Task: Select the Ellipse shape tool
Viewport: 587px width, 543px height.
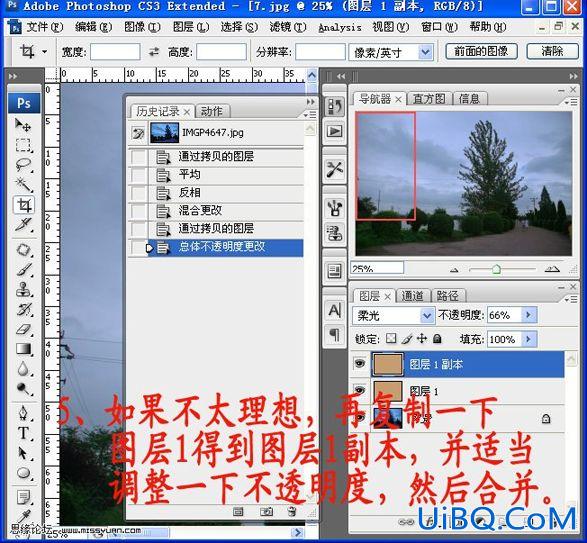Action: [x=23, y=473]
